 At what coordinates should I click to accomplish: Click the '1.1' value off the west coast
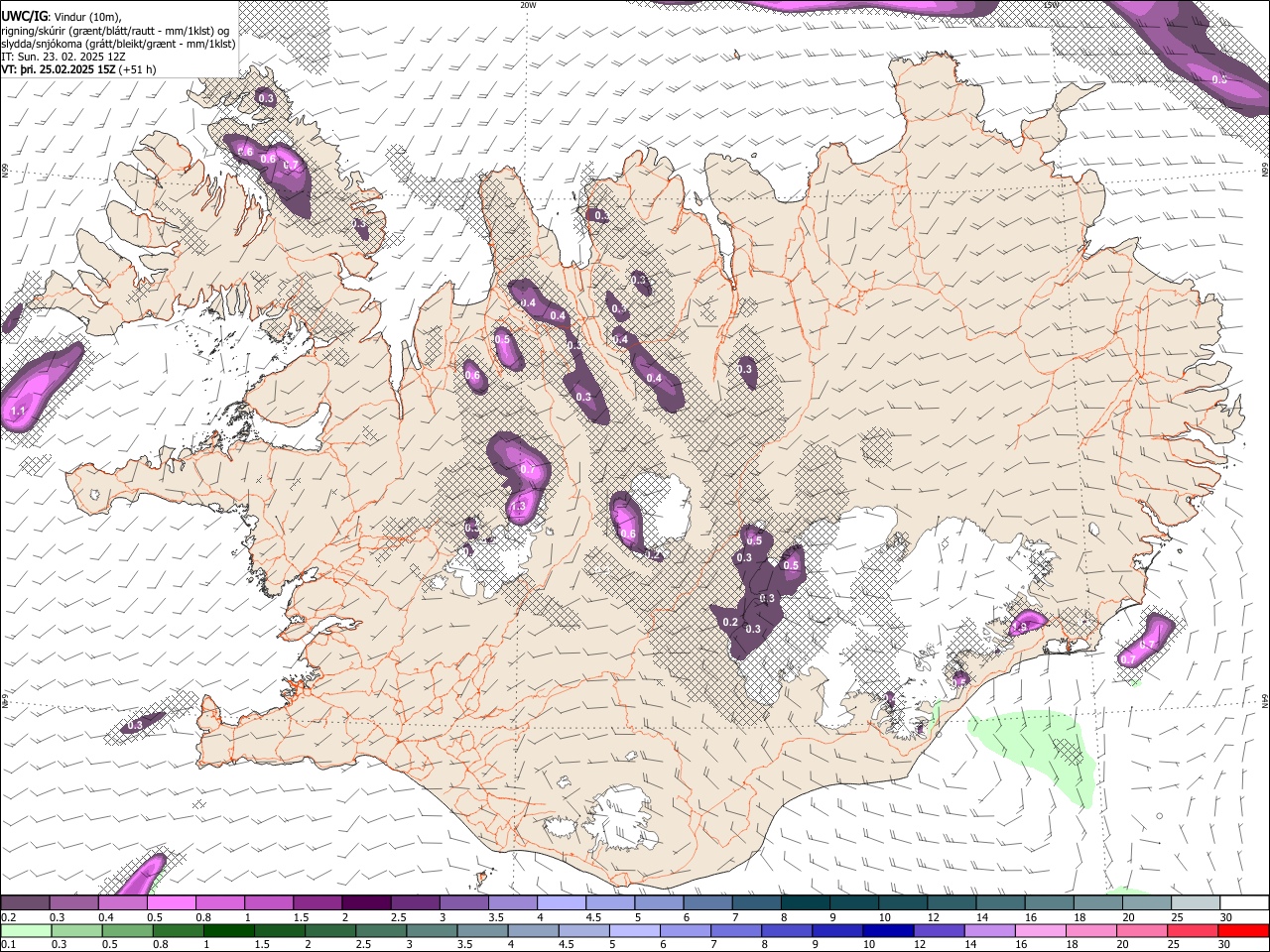pyautogui.click(x=17, y=411)
